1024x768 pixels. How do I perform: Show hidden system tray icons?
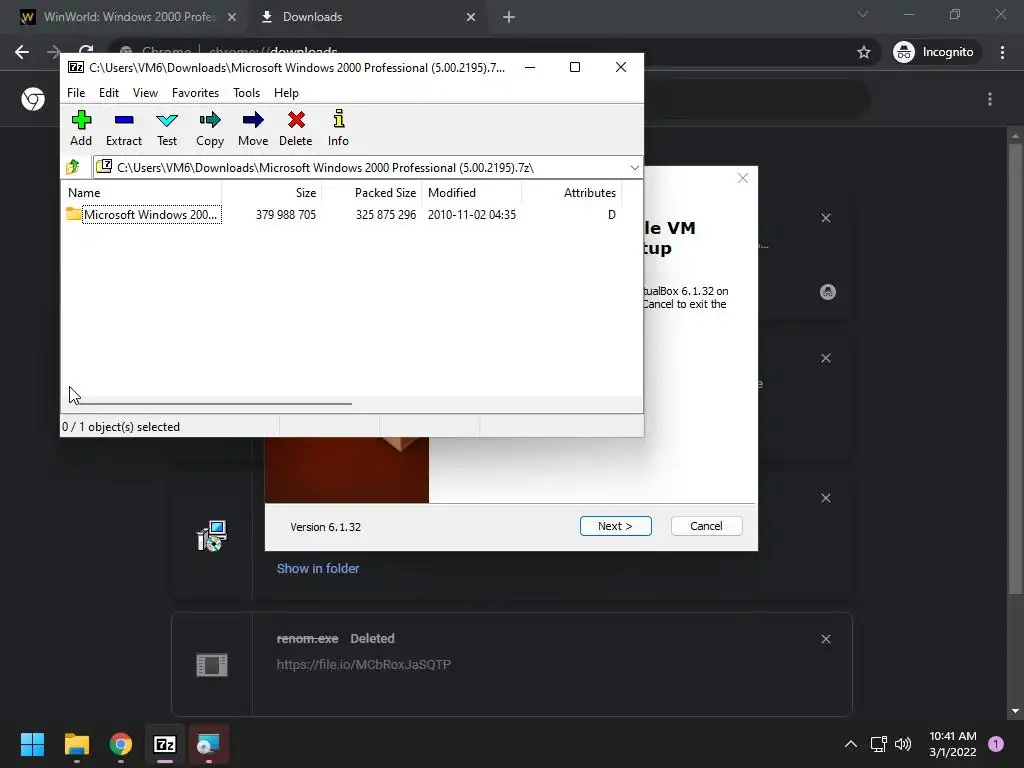point(850,744)
